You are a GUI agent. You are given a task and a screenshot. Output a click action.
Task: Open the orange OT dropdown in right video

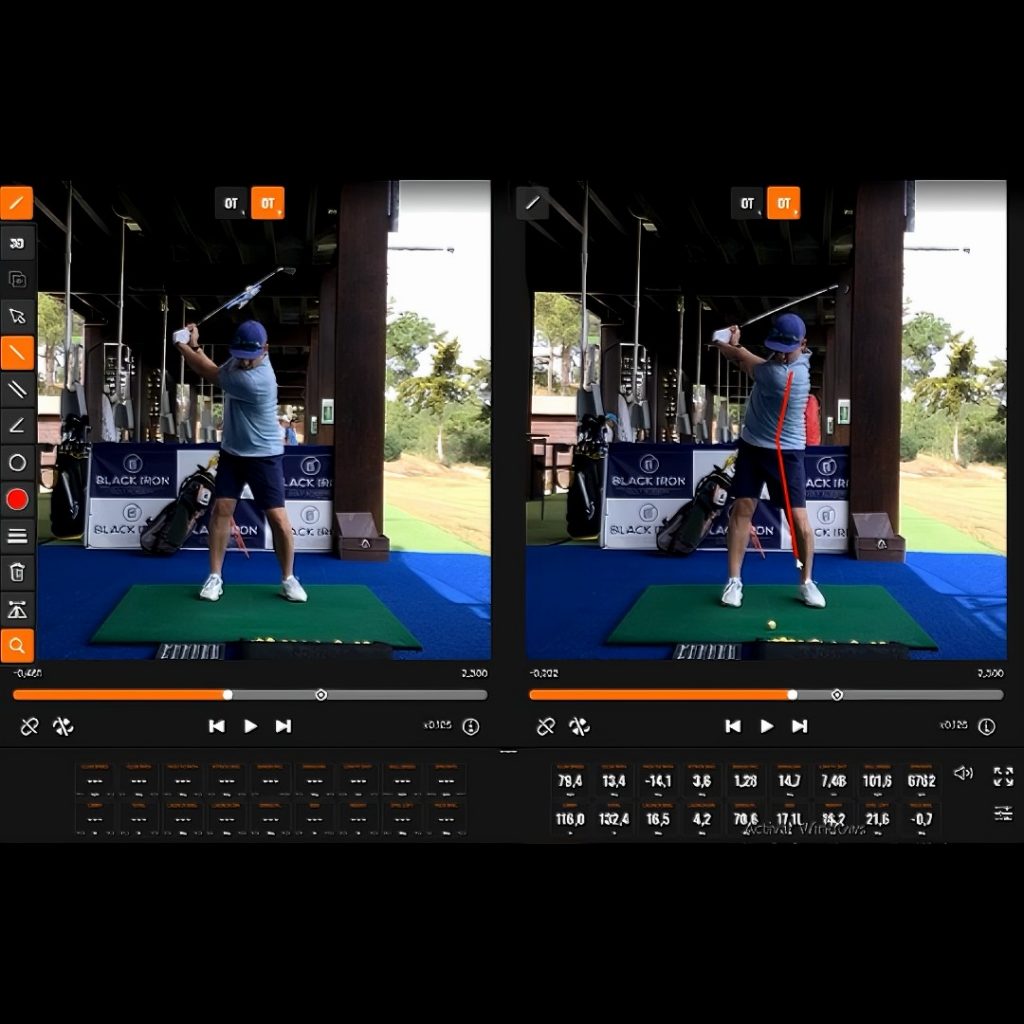pyautogui.click(x=784, y=203)
